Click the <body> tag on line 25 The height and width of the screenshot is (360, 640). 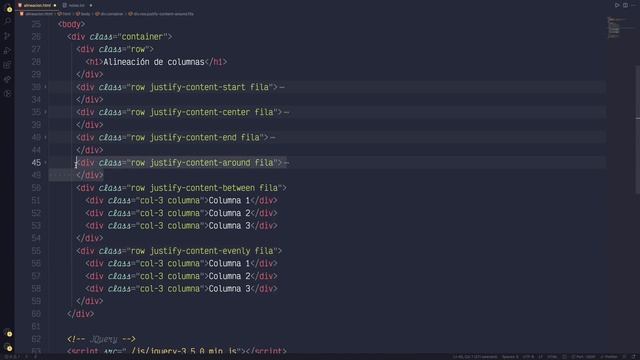pyautogui.click(x=71, y=24)
